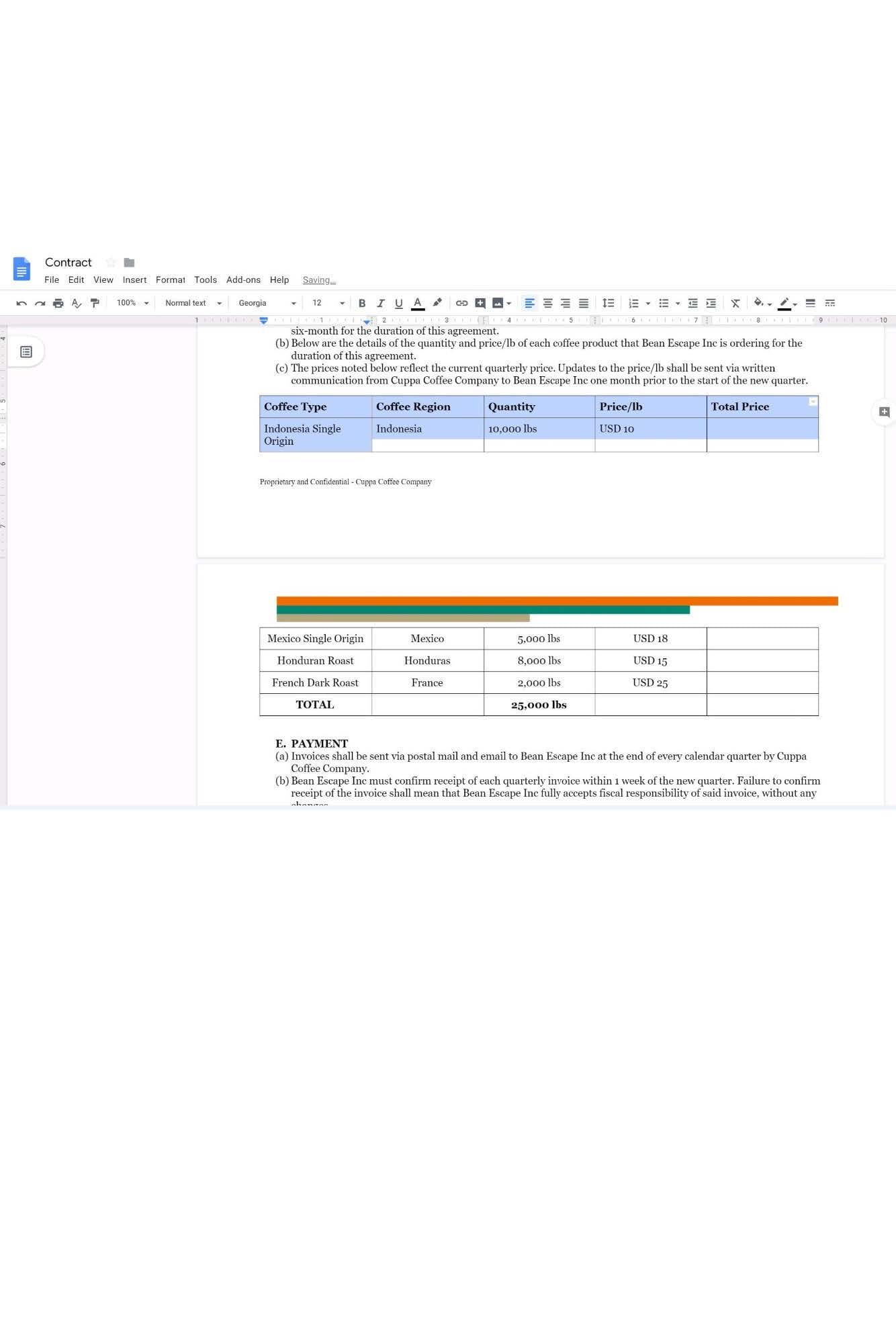Click the undo arrow icon
The width and height of the screenshot is (896, 1318).
(21, 303)
